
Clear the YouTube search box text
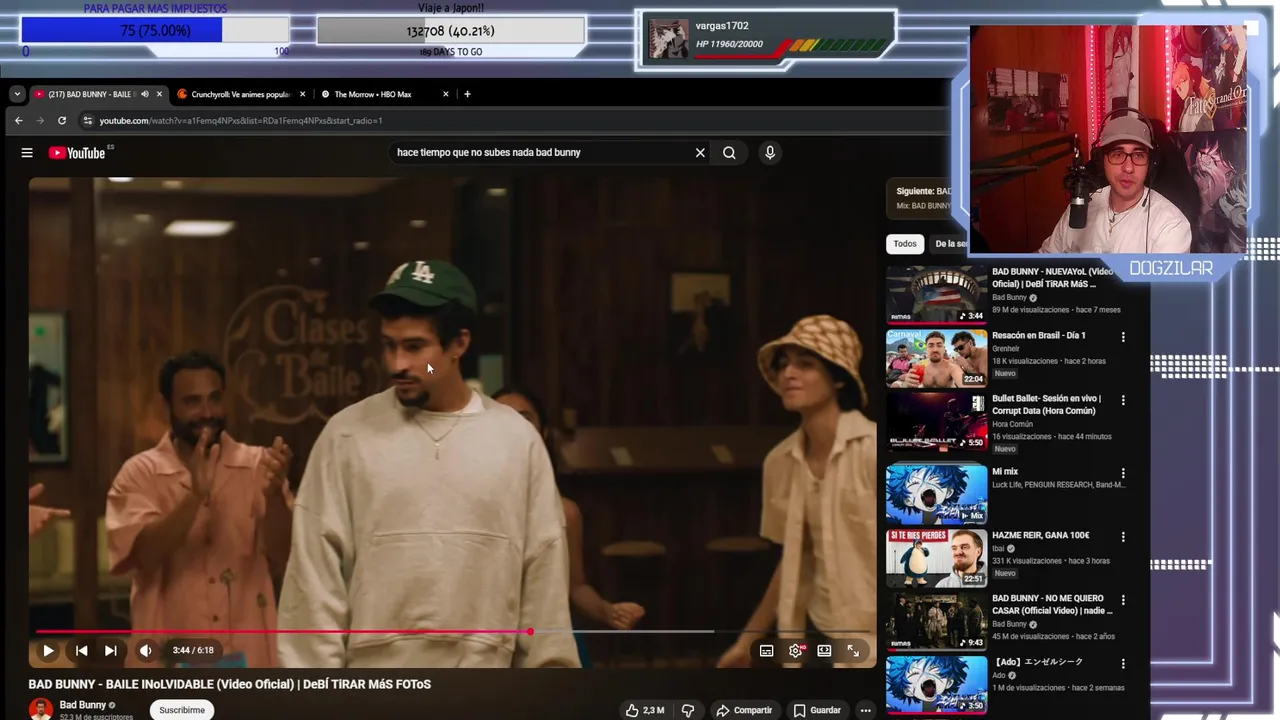pos(700,153)
